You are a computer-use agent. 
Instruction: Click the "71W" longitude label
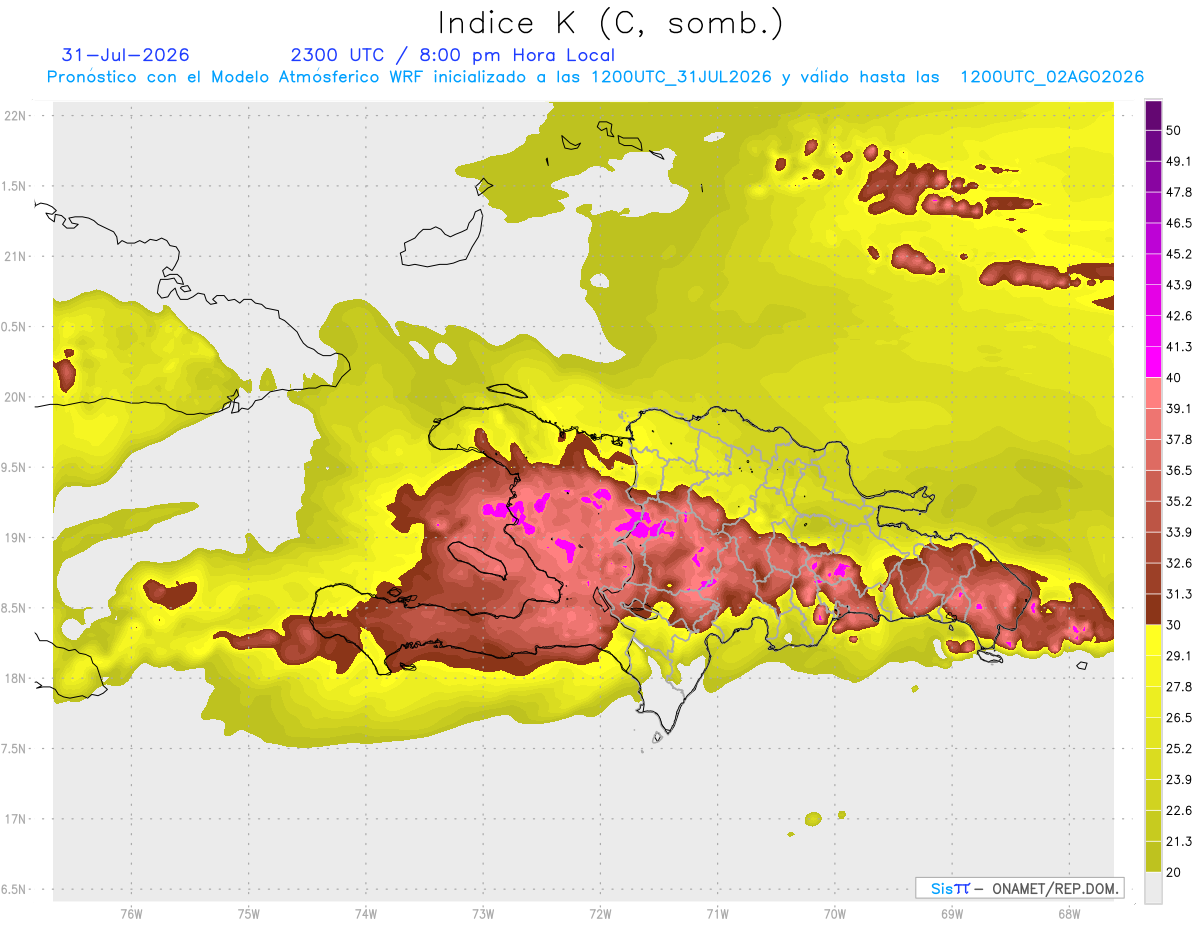(x=717, y=913)
